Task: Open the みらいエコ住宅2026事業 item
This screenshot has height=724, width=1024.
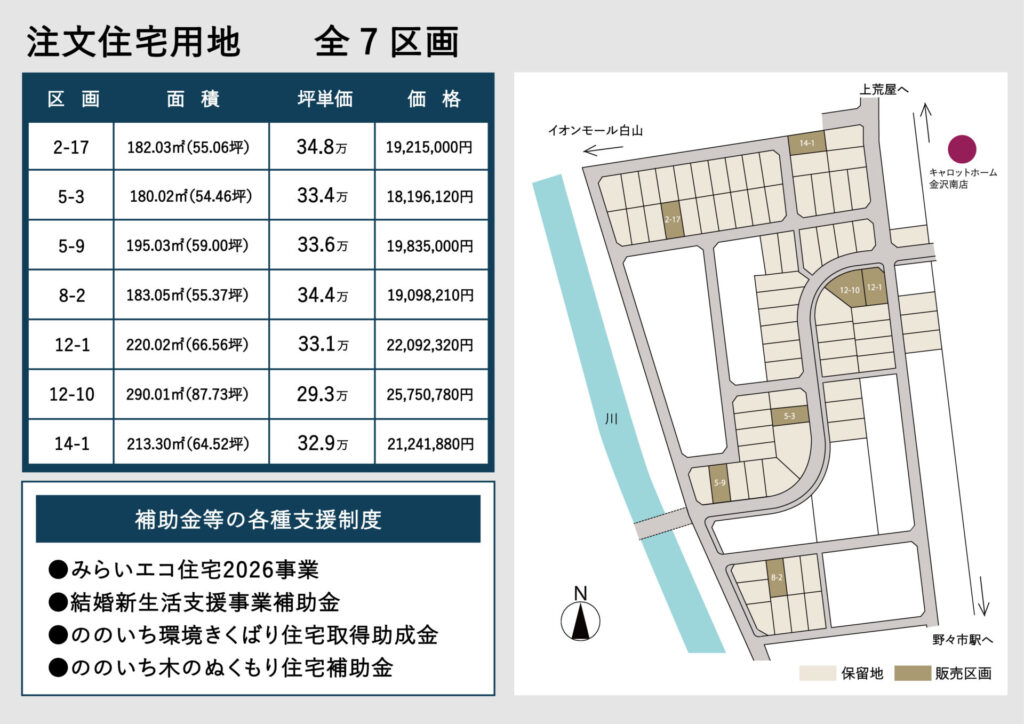Action: pos(183,570)
